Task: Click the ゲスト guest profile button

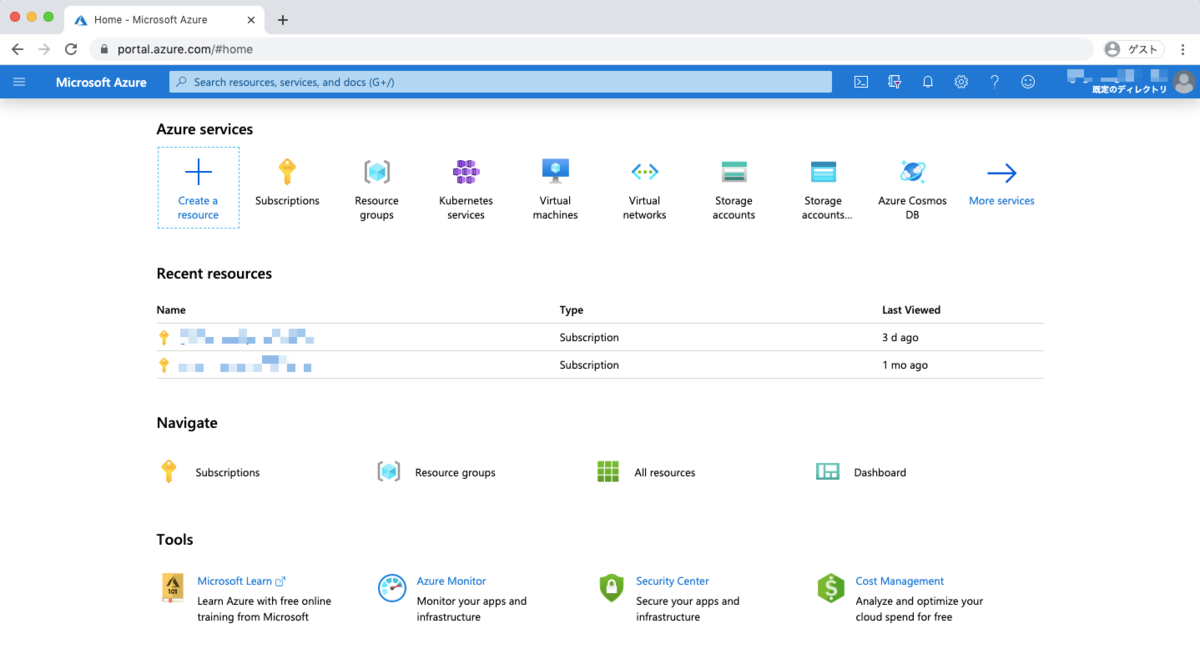Action: point(1133,49)
